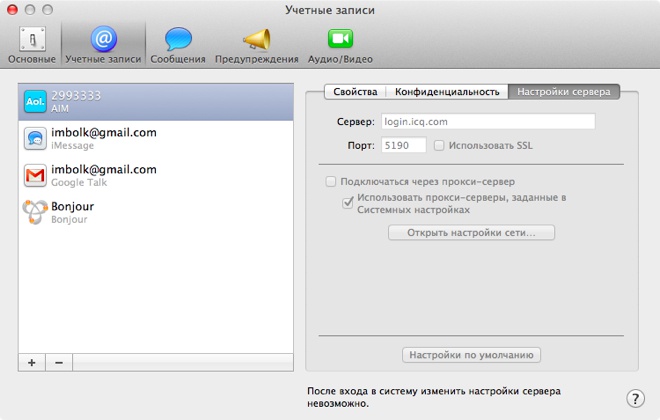Enable Подключаться через прокси-сервер checkbox
The height and width of the screenshot is (420, 660).
(x=331, y=181)
